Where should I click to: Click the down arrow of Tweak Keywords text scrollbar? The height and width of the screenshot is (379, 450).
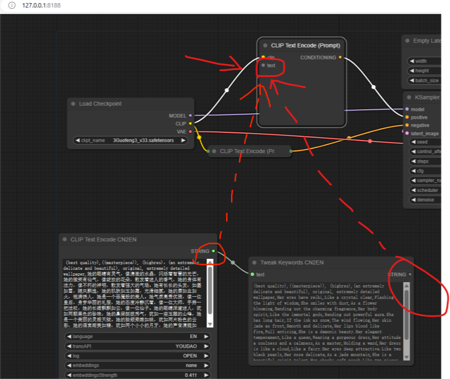coord(406,357)
